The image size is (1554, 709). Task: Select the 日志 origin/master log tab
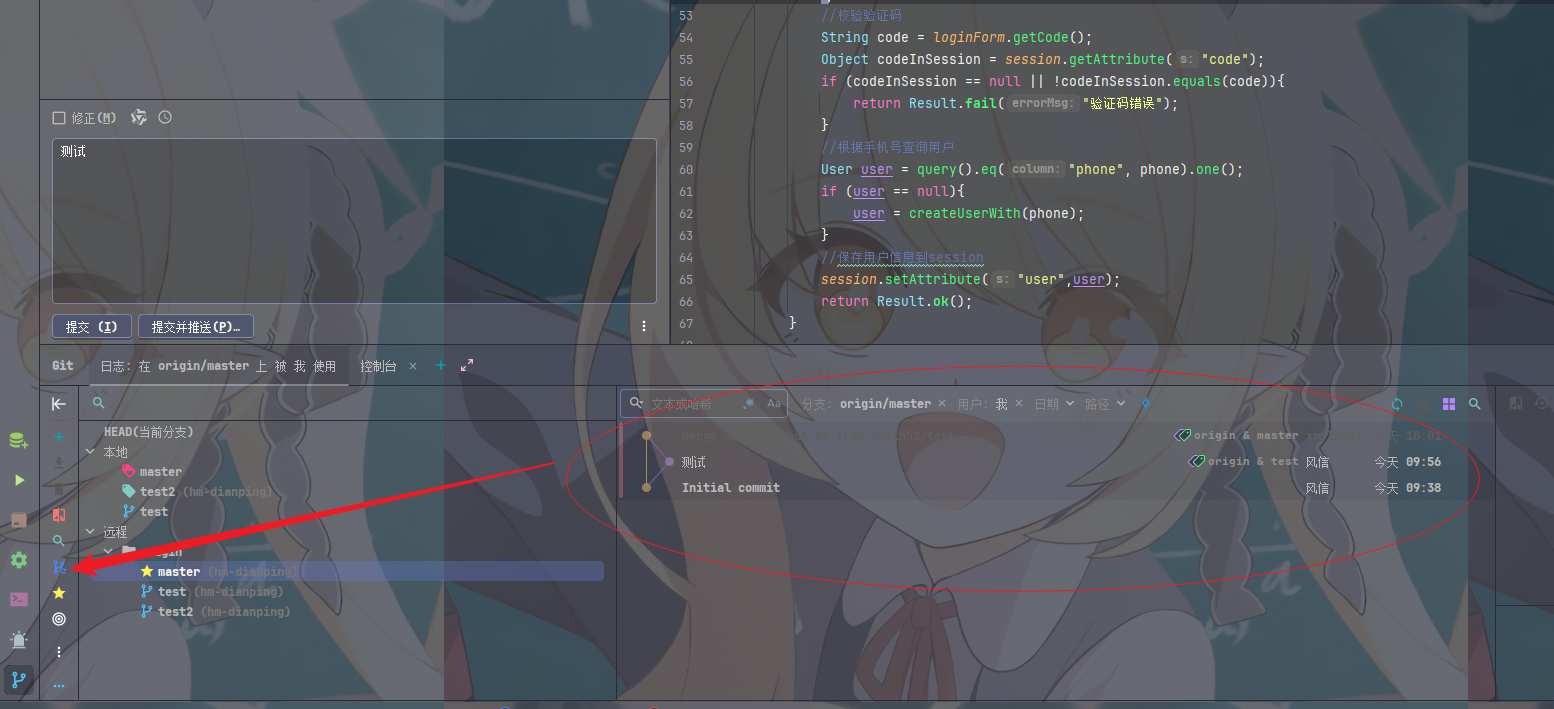pyautogui.click(x=218, y=366)
